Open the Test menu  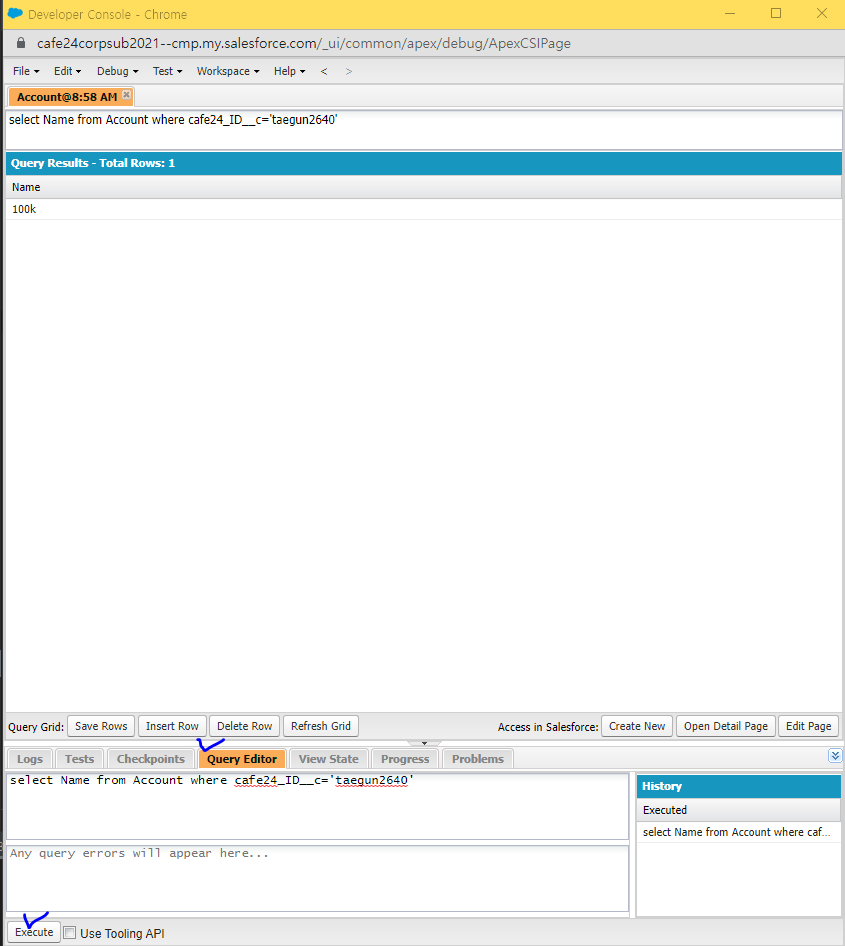click(x=167, y=71)
